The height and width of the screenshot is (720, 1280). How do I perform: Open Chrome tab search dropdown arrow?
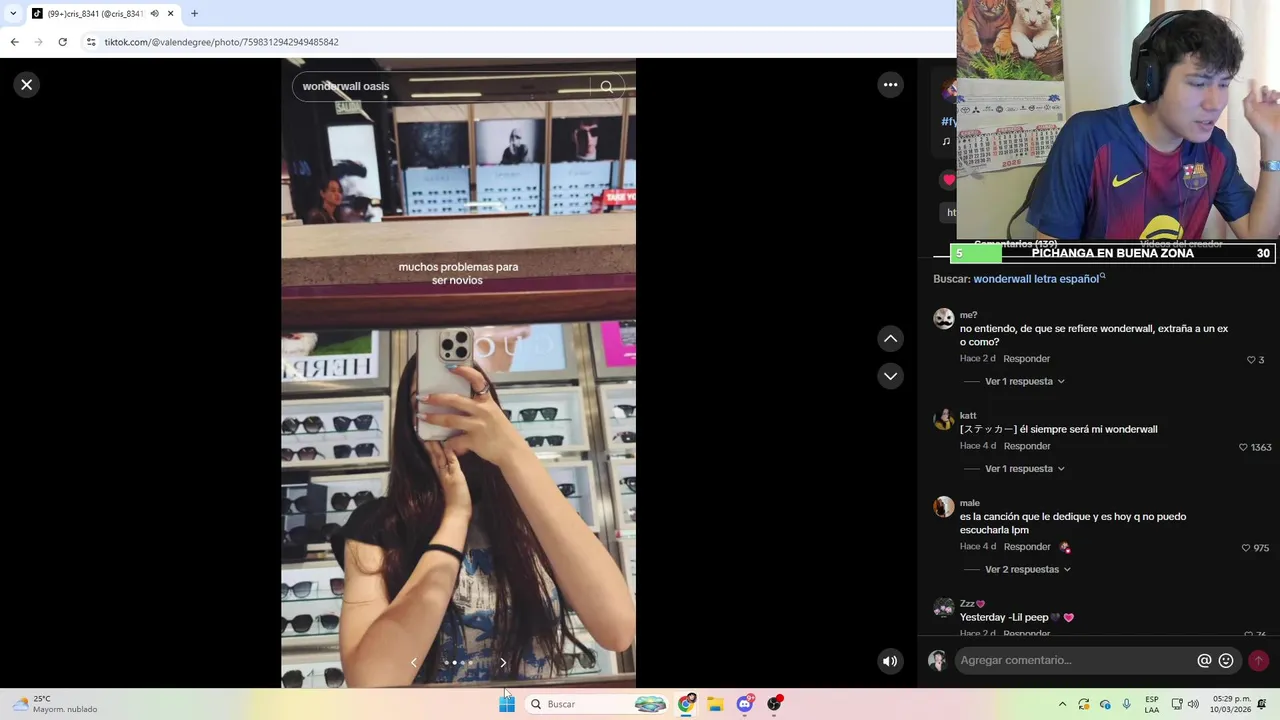tap(13, 13)
